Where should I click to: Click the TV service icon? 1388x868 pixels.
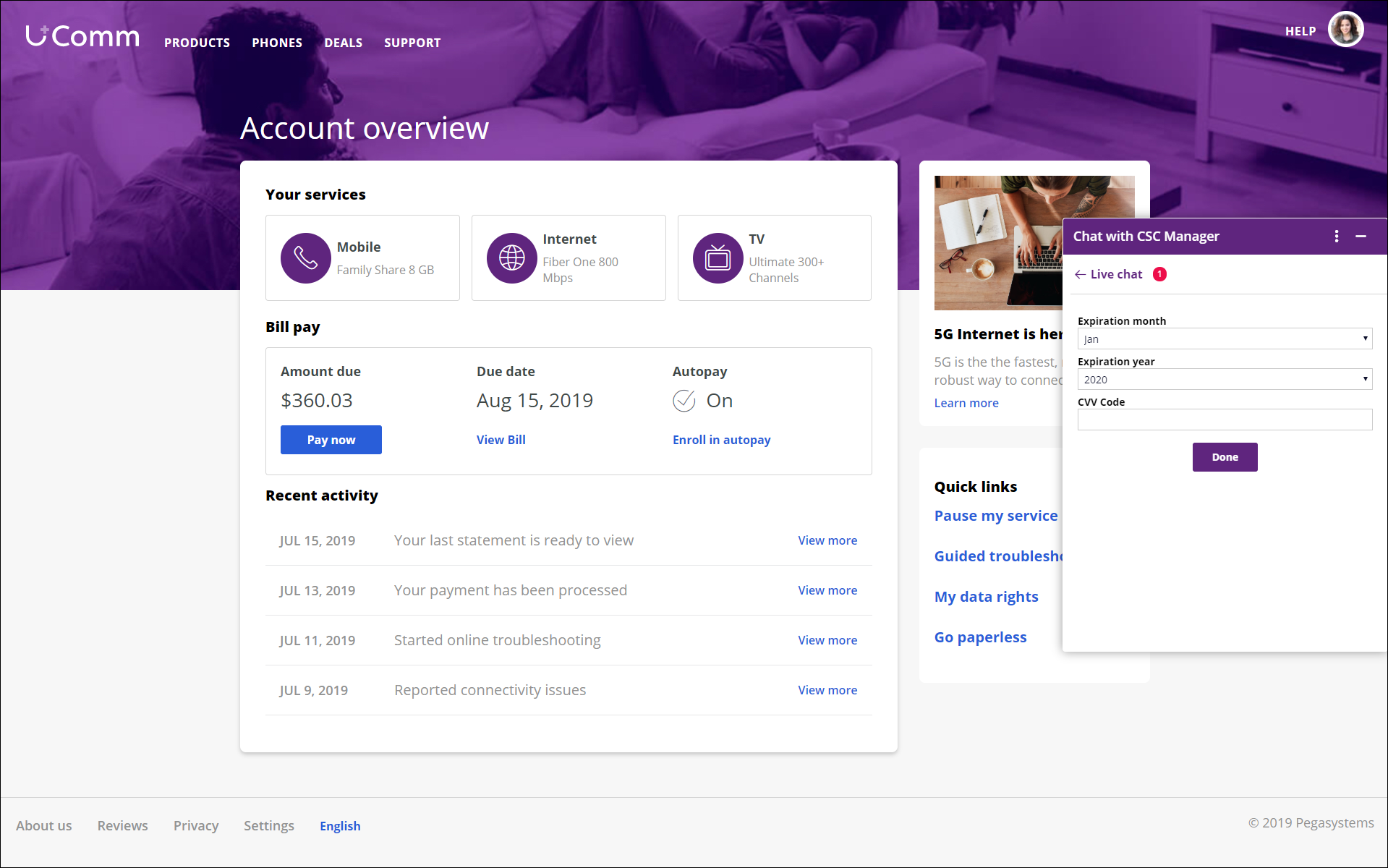pos(718,258)
